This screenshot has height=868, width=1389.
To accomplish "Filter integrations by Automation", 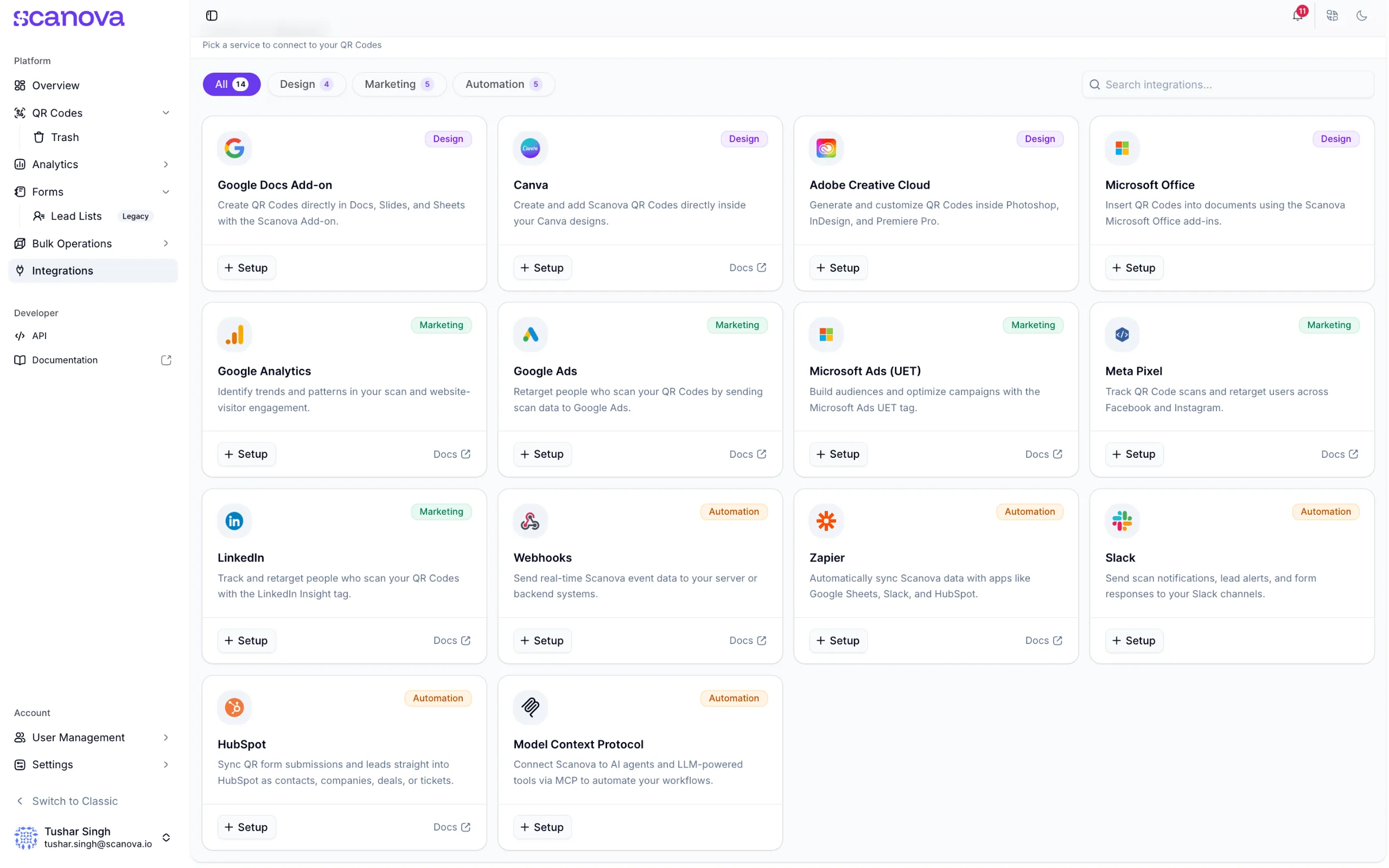I will point(504,85).
